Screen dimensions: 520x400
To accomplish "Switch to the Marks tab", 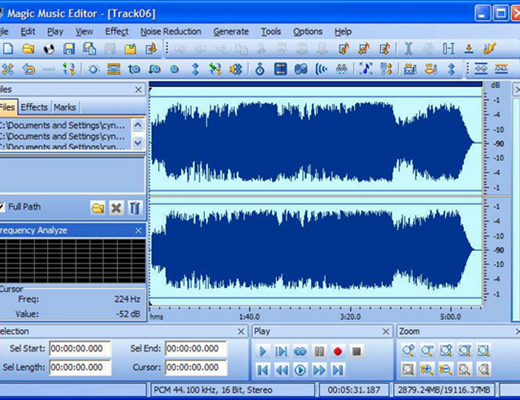I will [65, 107].
